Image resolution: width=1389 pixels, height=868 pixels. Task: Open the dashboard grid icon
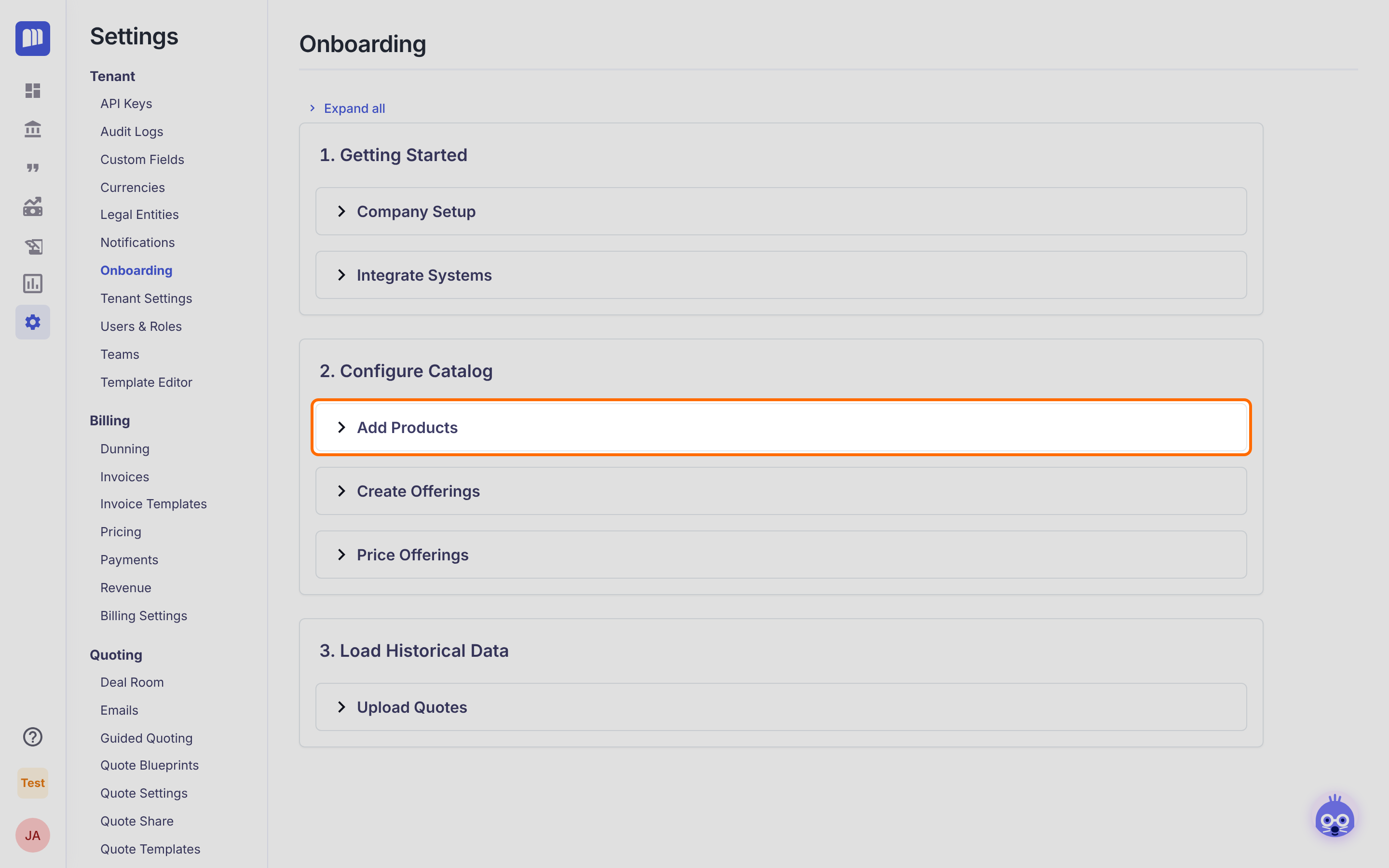point(33,91)
